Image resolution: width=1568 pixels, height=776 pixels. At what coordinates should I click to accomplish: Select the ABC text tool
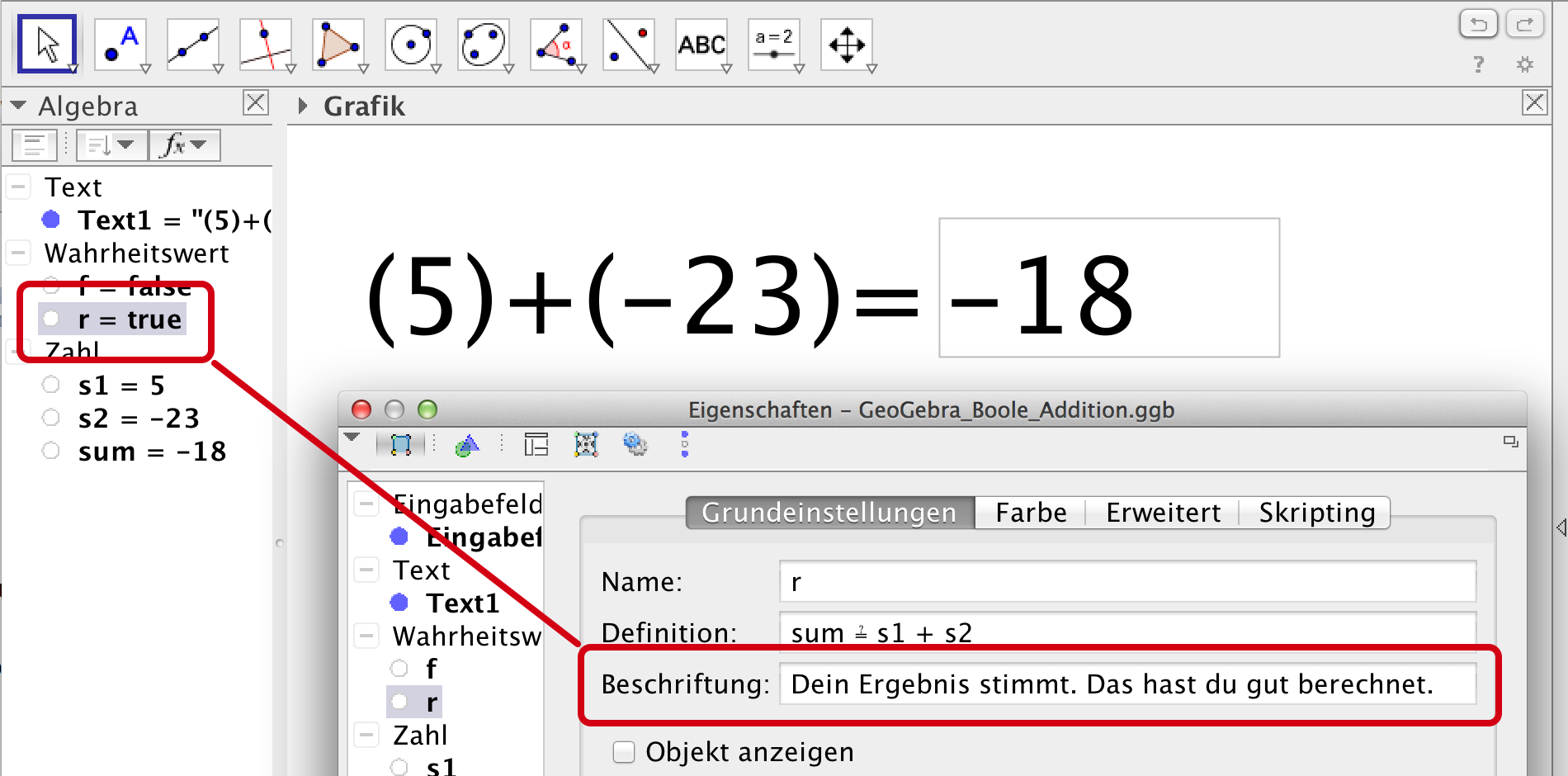701,45
